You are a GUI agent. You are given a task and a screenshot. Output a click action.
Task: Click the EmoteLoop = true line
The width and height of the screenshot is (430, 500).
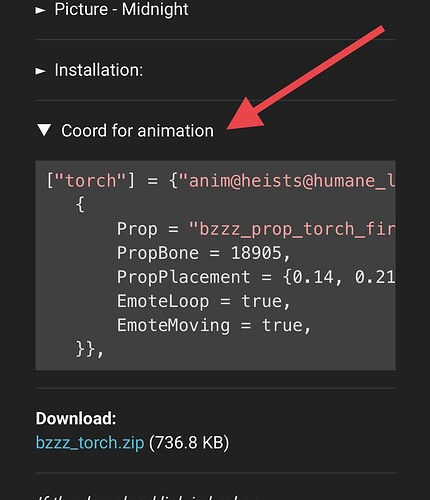point(204,301)
